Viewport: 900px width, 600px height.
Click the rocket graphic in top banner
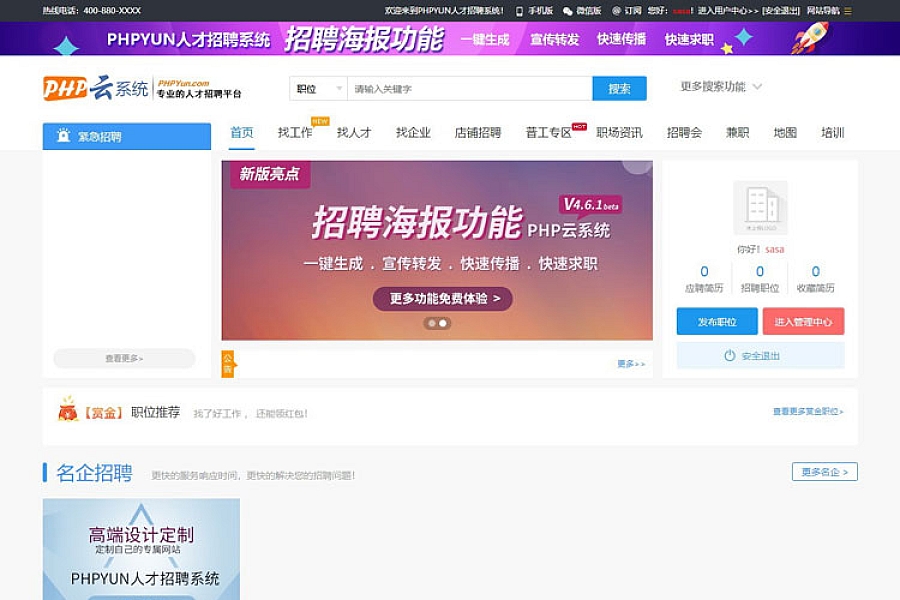coord(810,38)
